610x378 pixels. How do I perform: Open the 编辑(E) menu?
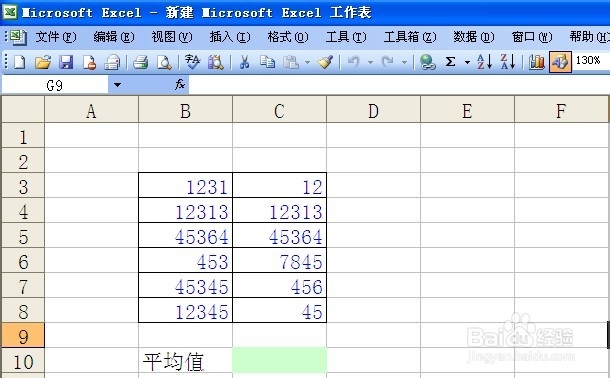[114, 37]
